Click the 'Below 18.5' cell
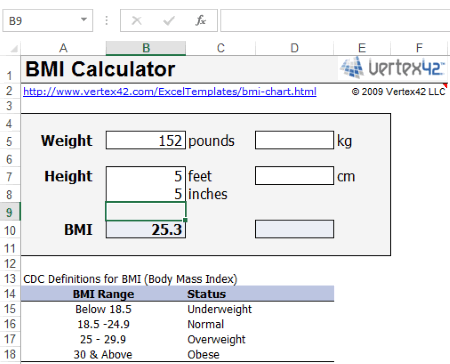 pos(103,309)
